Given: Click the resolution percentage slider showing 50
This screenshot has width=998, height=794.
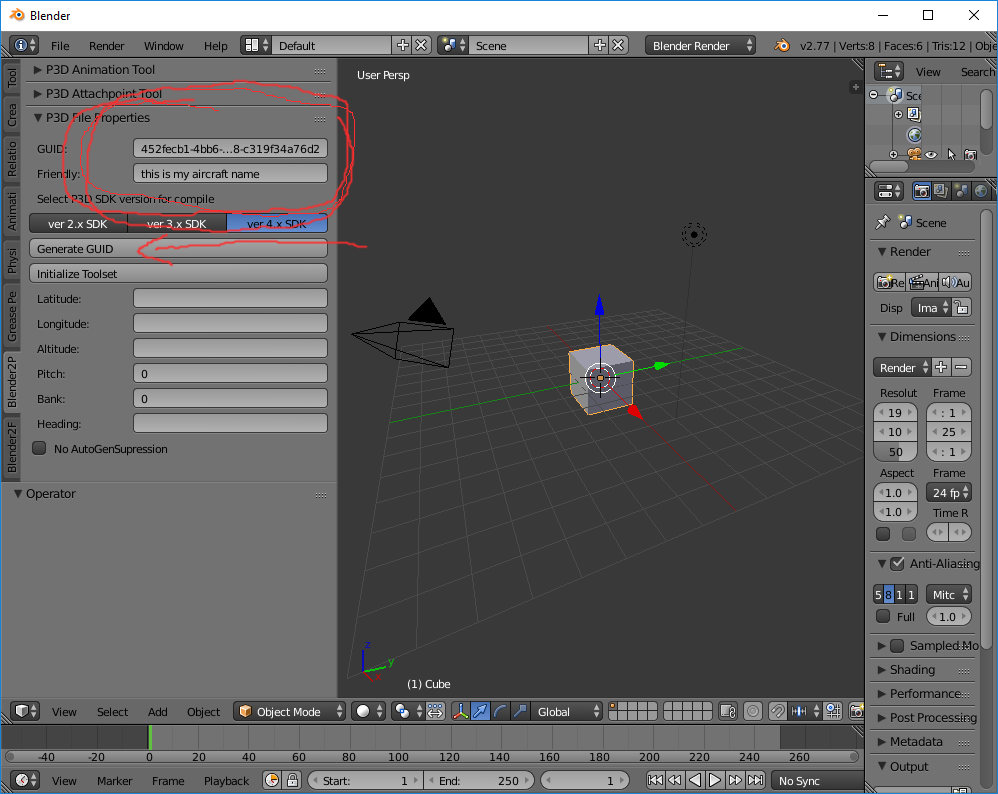Looking at the screenshot, I should point(896,452).
